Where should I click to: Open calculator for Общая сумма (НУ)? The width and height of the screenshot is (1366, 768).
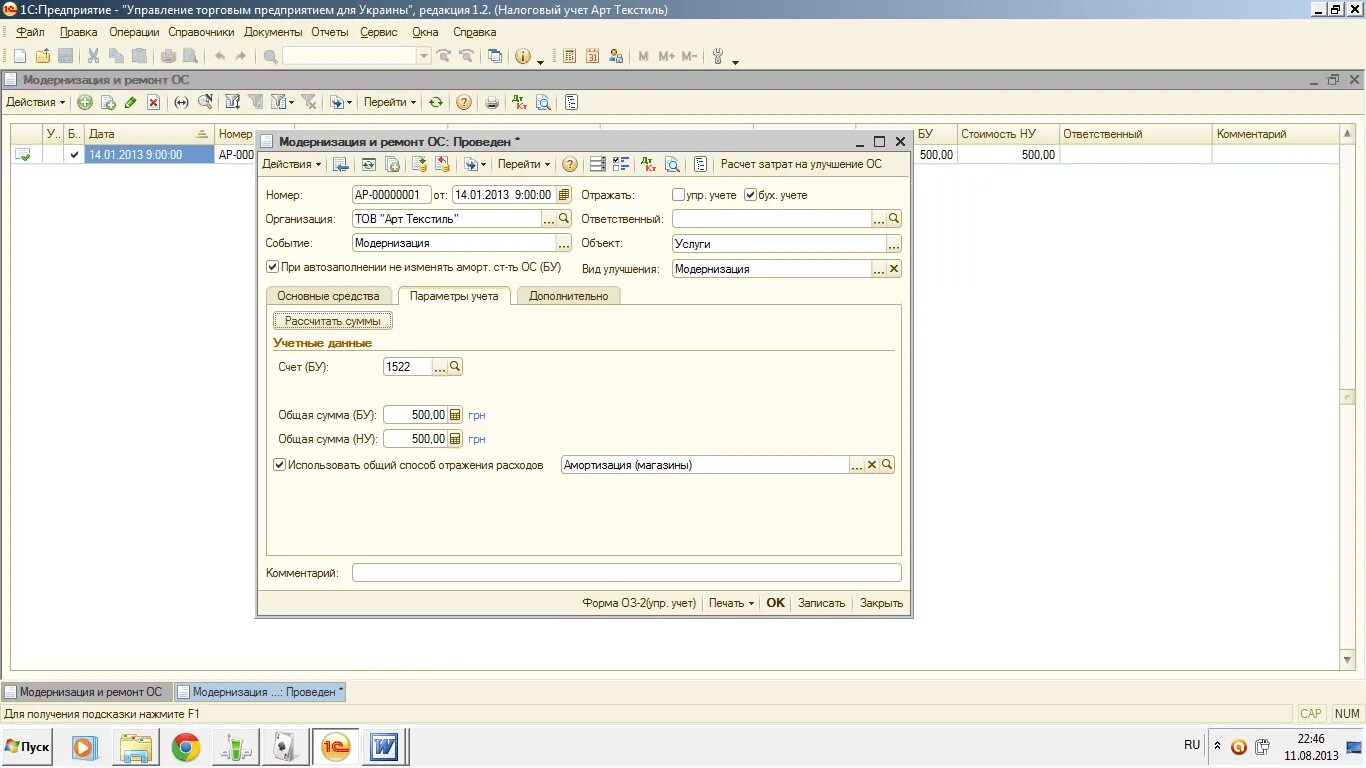(455, 439)
